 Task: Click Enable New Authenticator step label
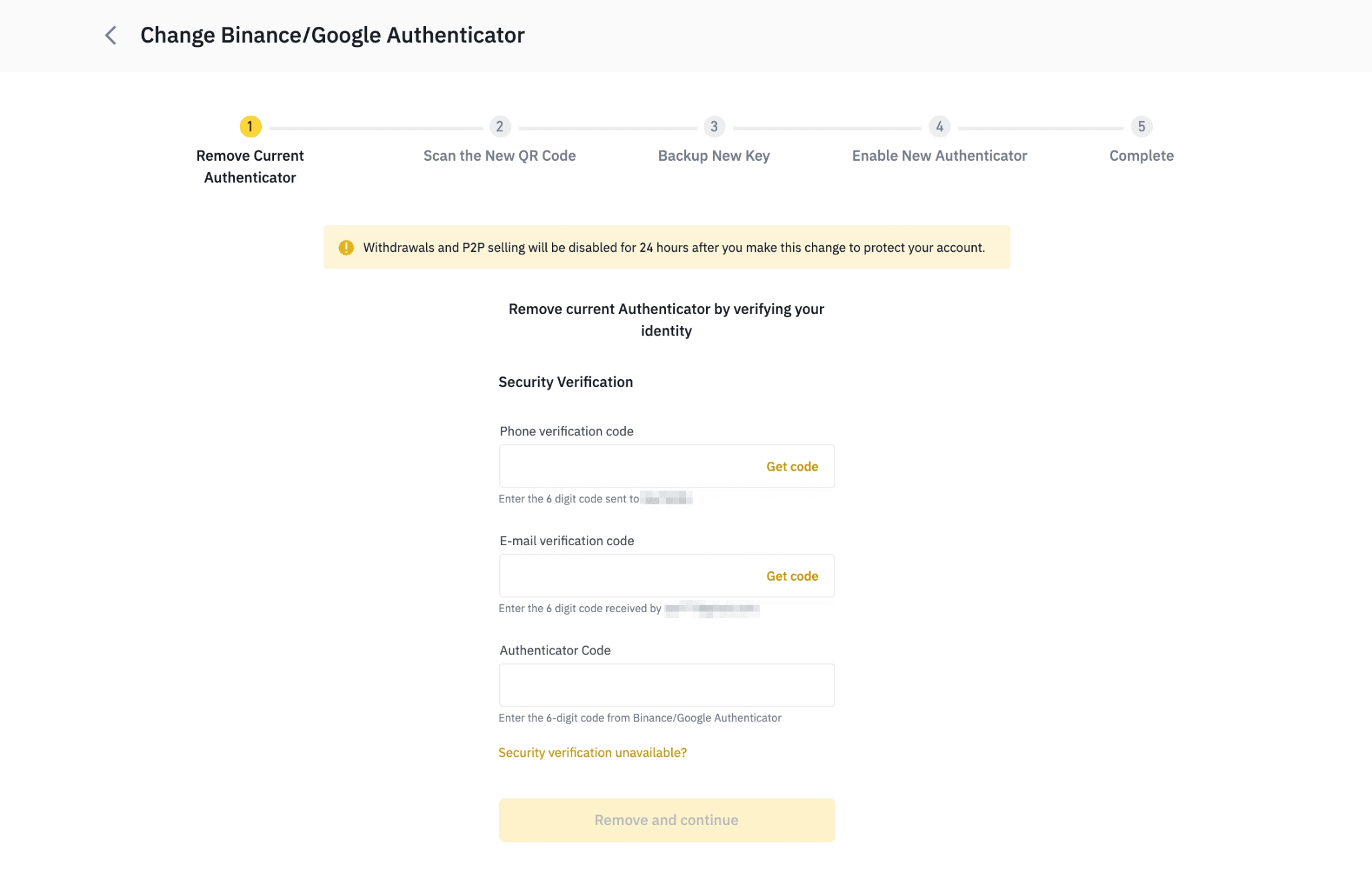point(939,156)
